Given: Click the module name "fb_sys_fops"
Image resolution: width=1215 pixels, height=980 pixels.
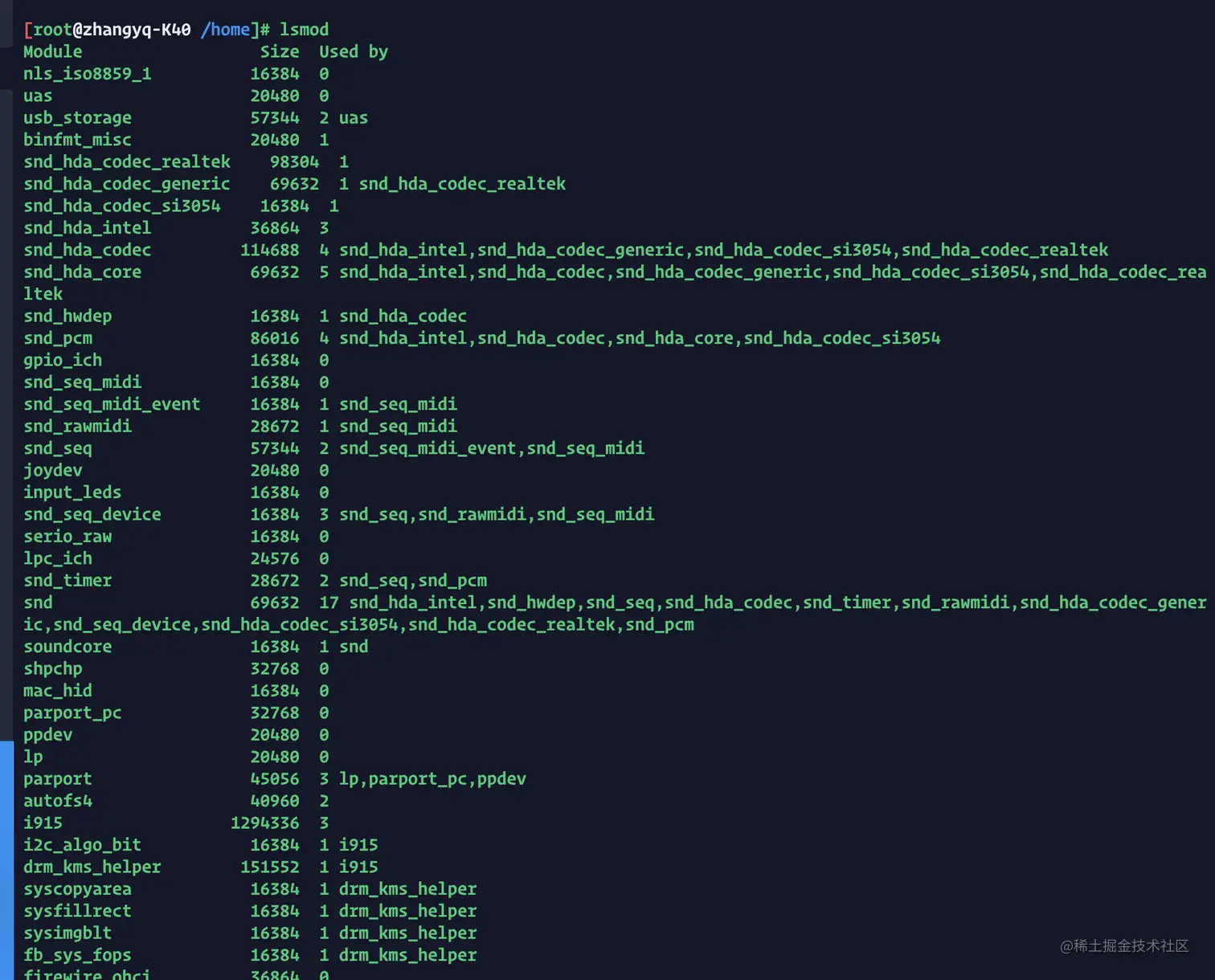Looking at the screenshot, I should coord(77,955).
